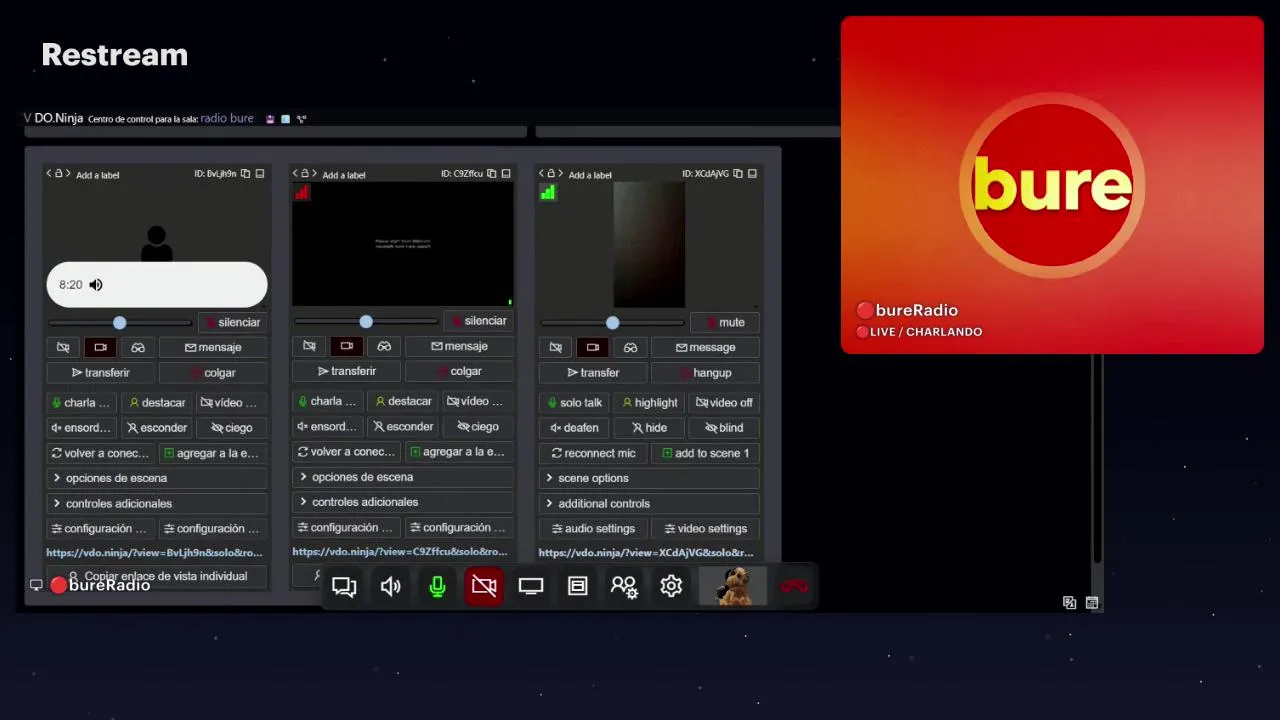Screen dimensions: 1280x720
Task: Copy the ID BvLjh9n with copy icon
Action: pyautogui.click(x=245, y=174)
